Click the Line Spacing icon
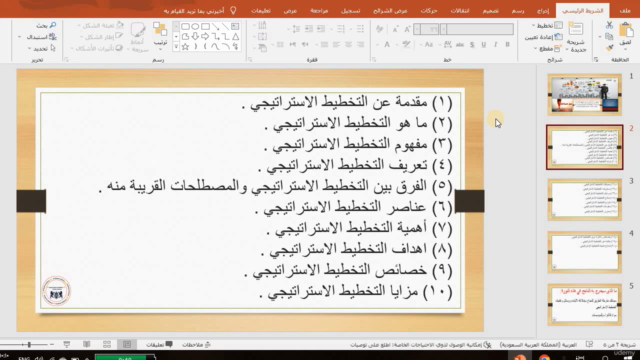640x360 pixels. 296,29
